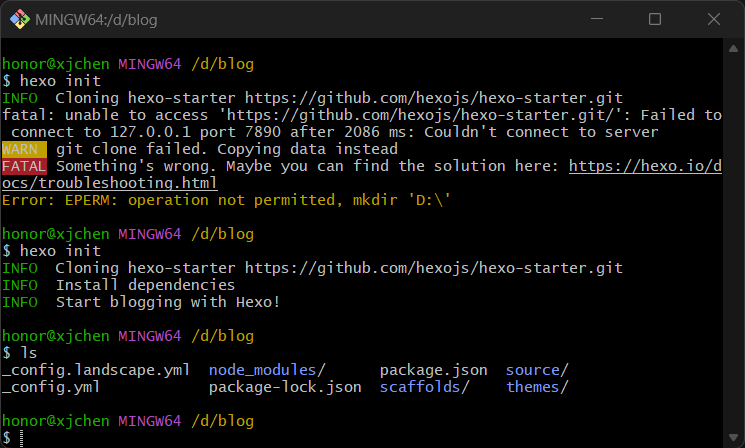Click the scaffolds/ directory entry

point(424,388)
